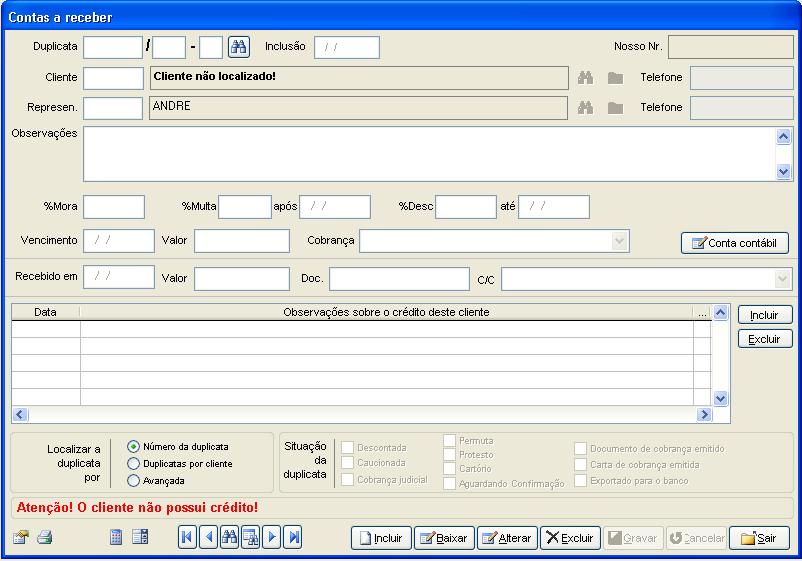The width and height of the screenshot is (802, 561).
Task: Click the %Multa input field
Action: [244, 207]
